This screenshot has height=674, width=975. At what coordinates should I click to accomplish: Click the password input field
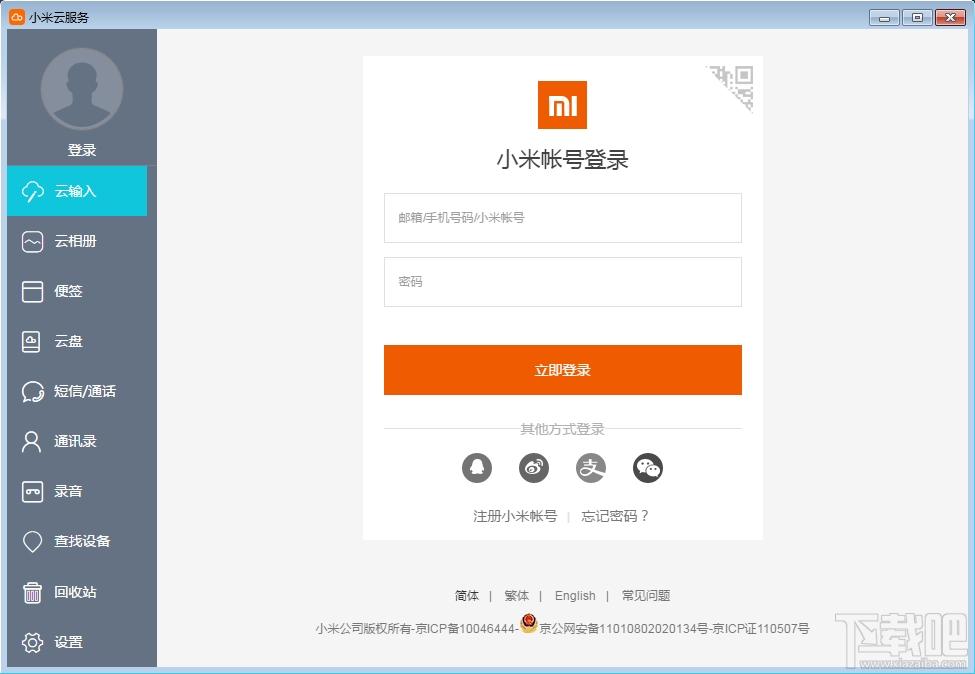(562, 282)
